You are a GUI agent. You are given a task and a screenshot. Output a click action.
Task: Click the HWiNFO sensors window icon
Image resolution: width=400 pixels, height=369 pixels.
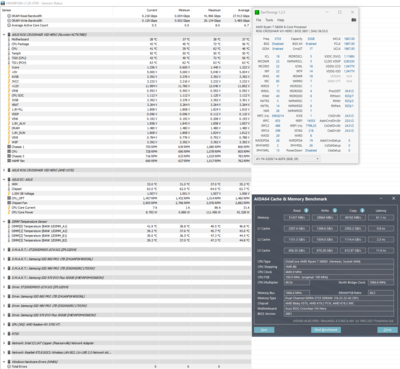pyautogui.click(x=3, y=3)
